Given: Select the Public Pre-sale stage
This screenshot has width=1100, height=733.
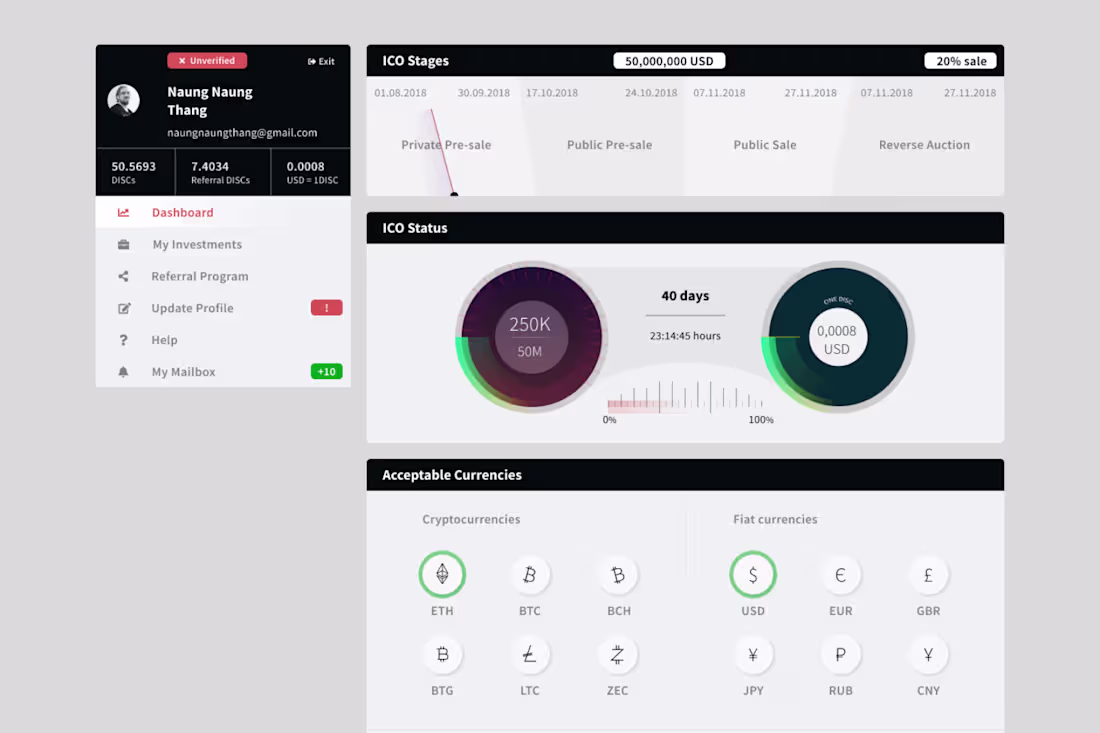Looking at the screenshot, I should click(610, 145).
